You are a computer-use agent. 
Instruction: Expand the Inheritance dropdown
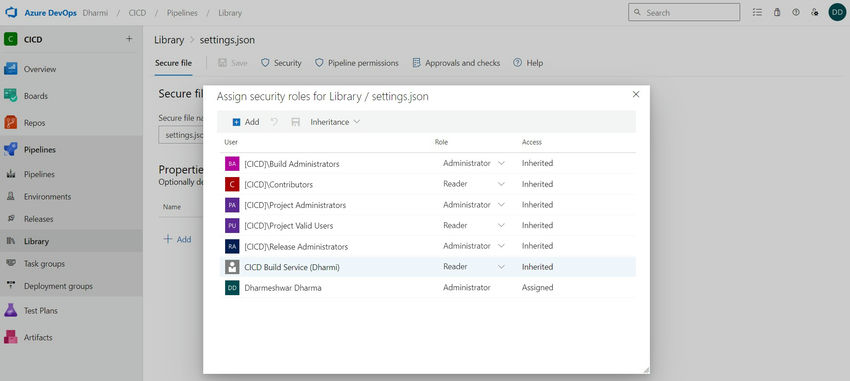(335, 122)
